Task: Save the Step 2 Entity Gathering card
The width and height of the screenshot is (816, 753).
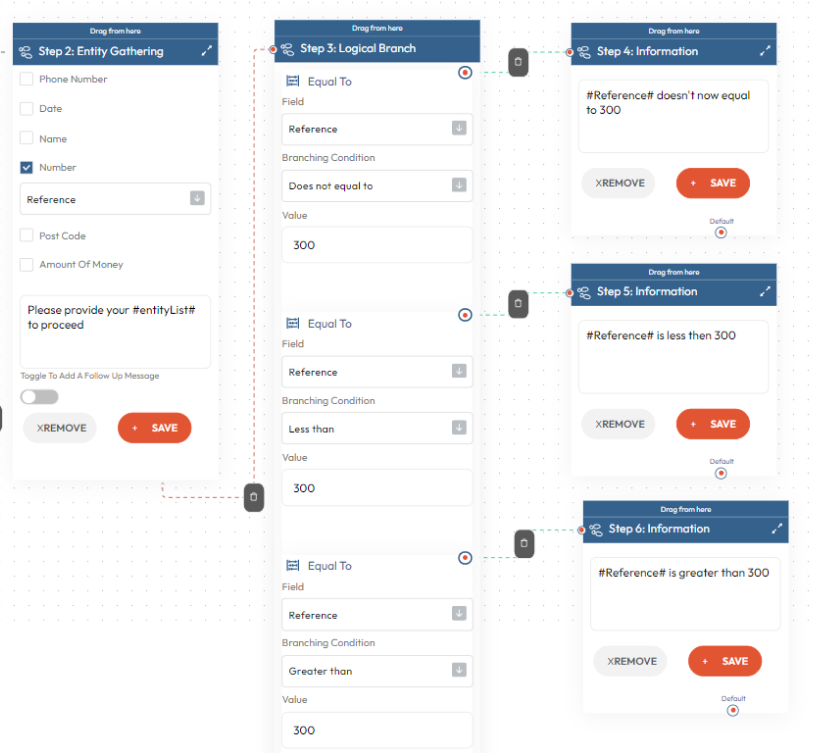Action: point(155,428)
